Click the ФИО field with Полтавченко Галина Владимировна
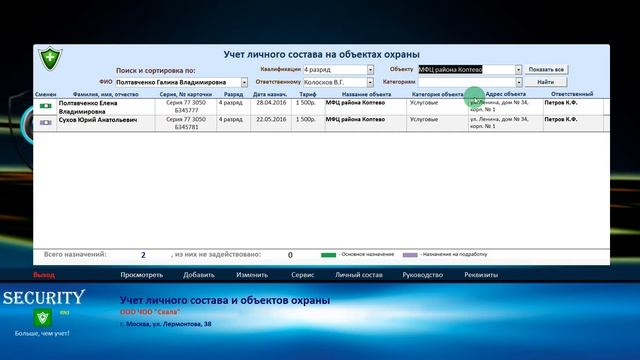 [178, 82]
